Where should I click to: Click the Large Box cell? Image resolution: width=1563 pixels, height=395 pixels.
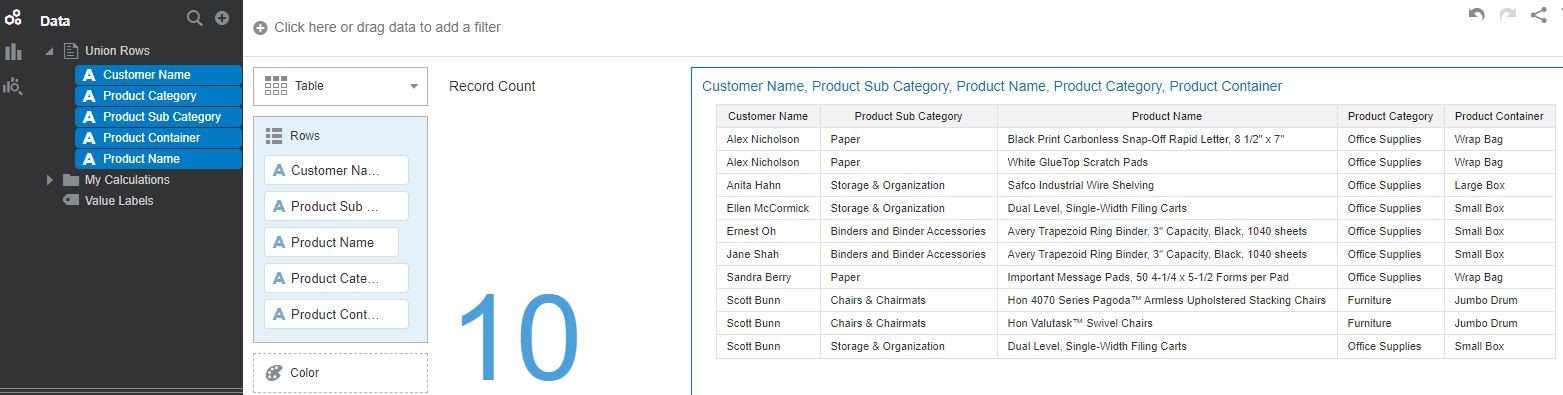click(x=1499, y=185)
